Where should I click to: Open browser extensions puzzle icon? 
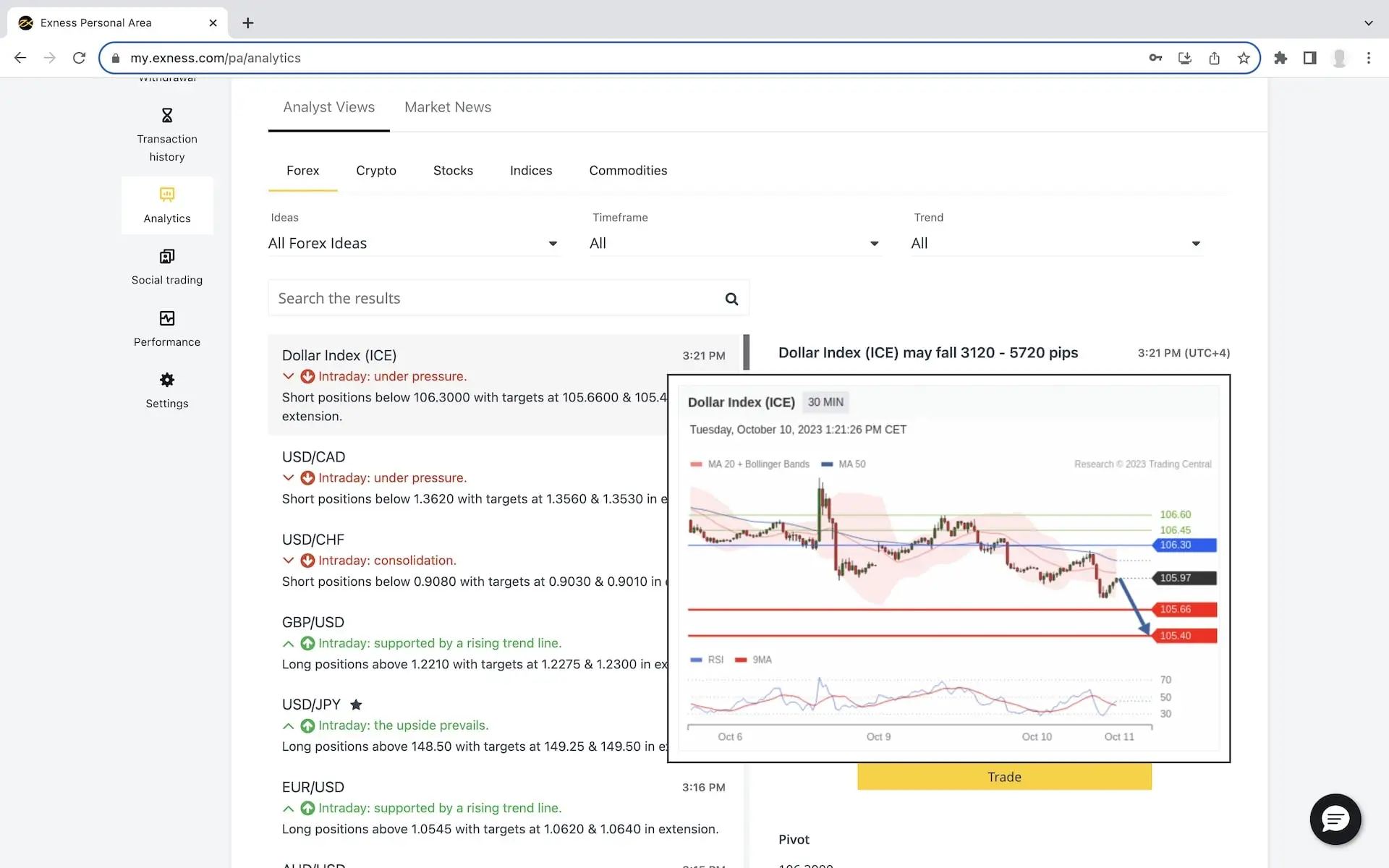click(x=1280, y=58)
